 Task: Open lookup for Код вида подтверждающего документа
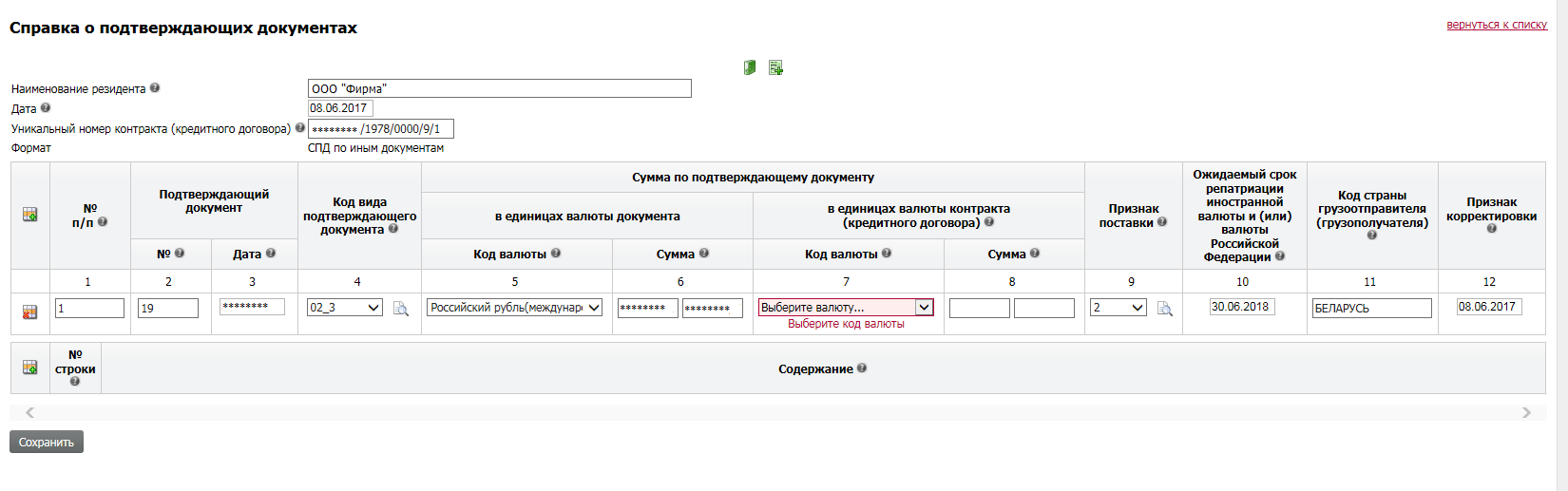pos(401,309)
